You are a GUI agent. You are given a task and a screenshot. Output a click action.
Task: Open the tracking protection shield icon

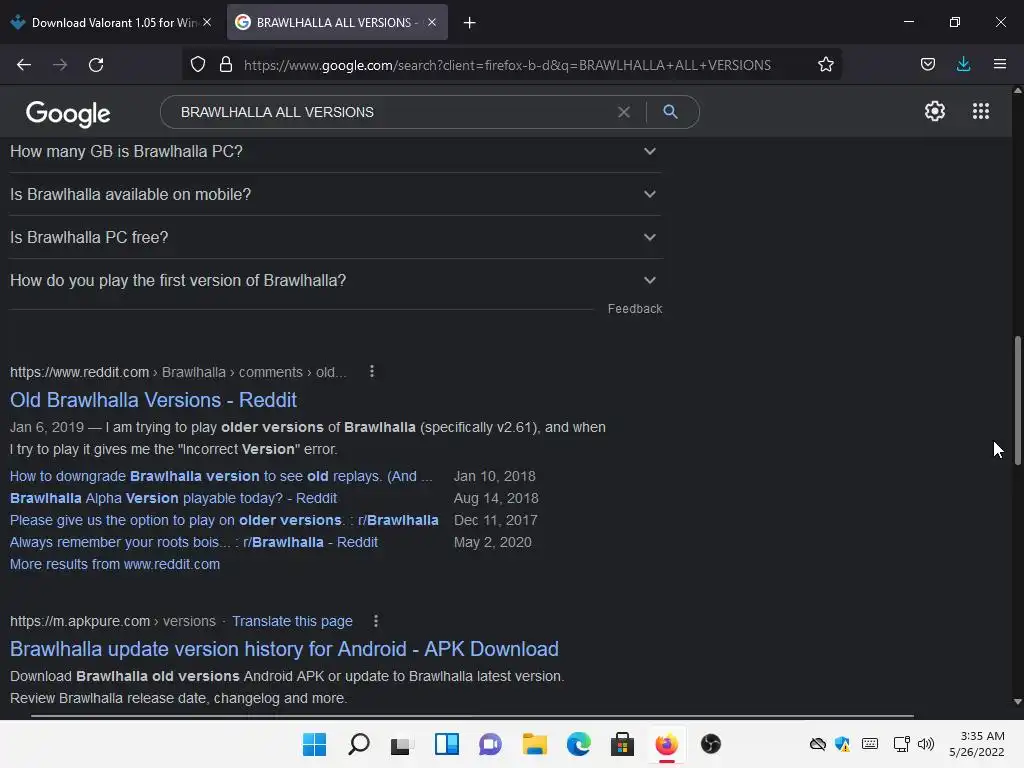pyautogui.click(x=198, y=65)
